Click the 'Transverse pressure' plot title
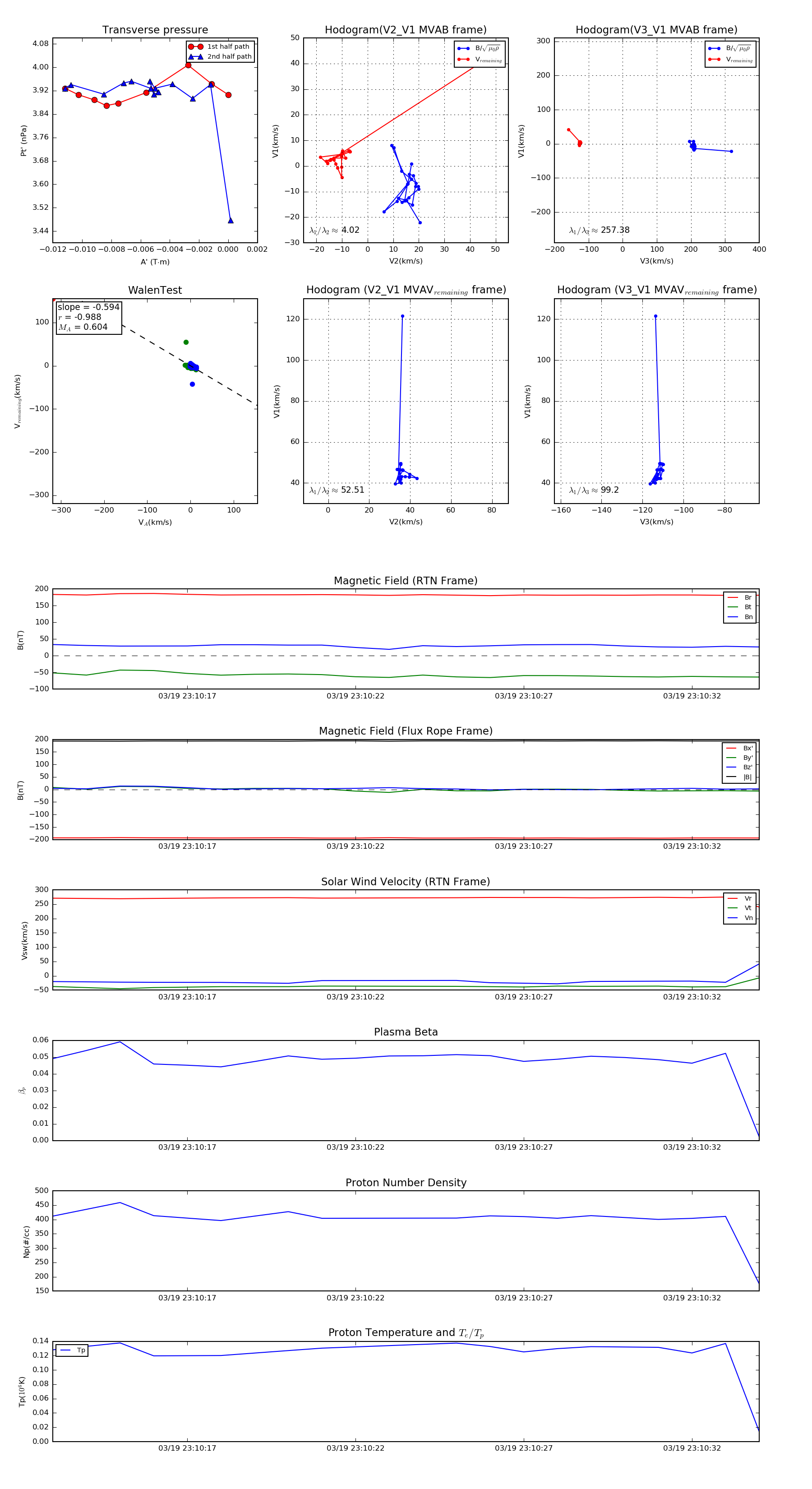 [x=155, y=30]
